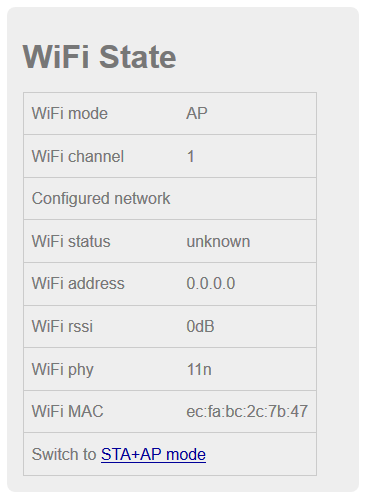Viewport: 366px width, 501px height.
Task: Select the Configured network label
Action: [x=101, y=199]
